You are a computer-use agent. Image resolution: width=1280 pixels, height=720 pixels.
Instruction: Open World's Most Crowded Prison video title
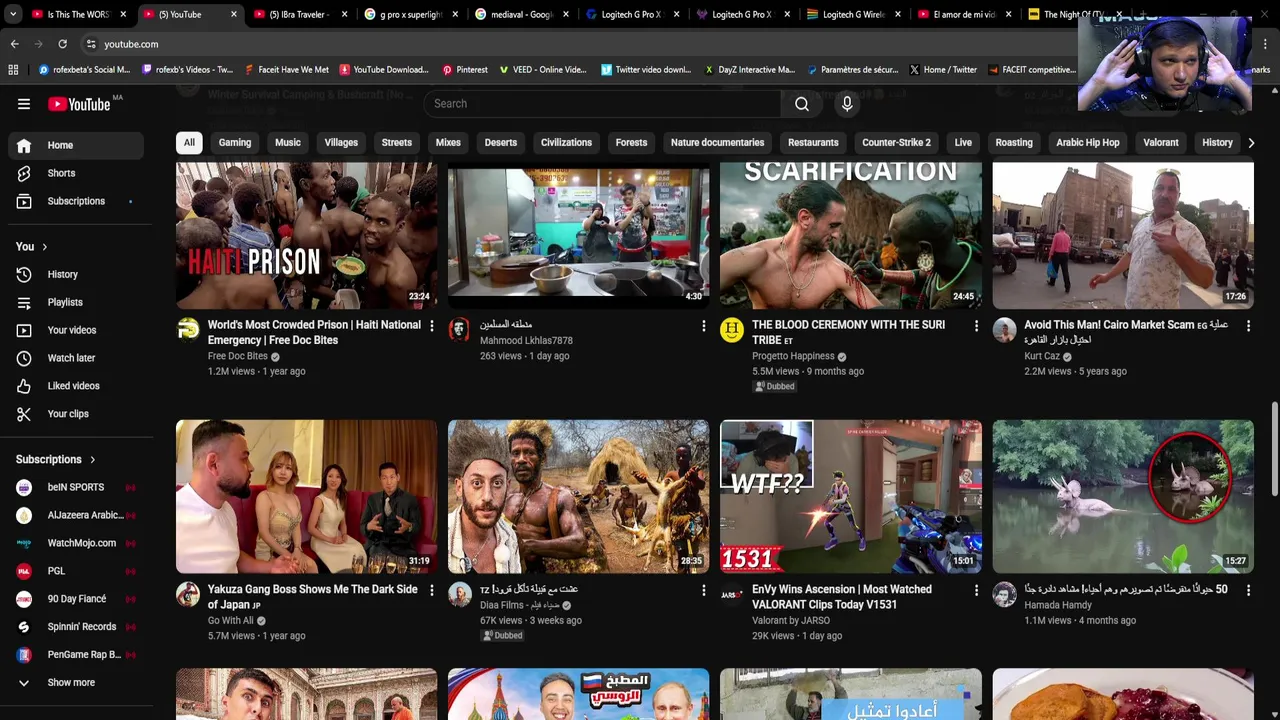pos(314,333)
